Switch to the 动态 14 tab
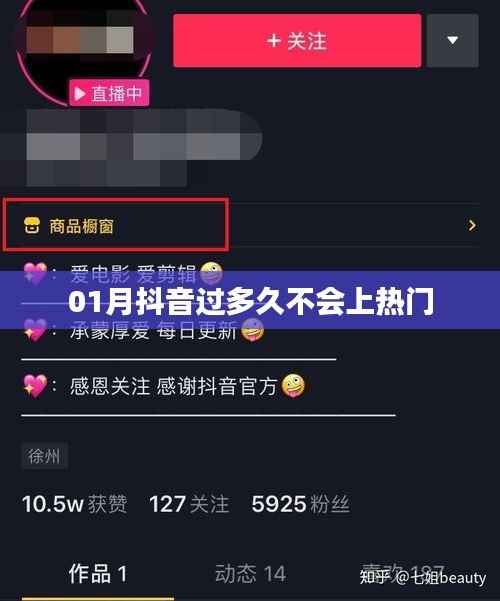Screen dimensions: 500x601 (x=250, y=574)
